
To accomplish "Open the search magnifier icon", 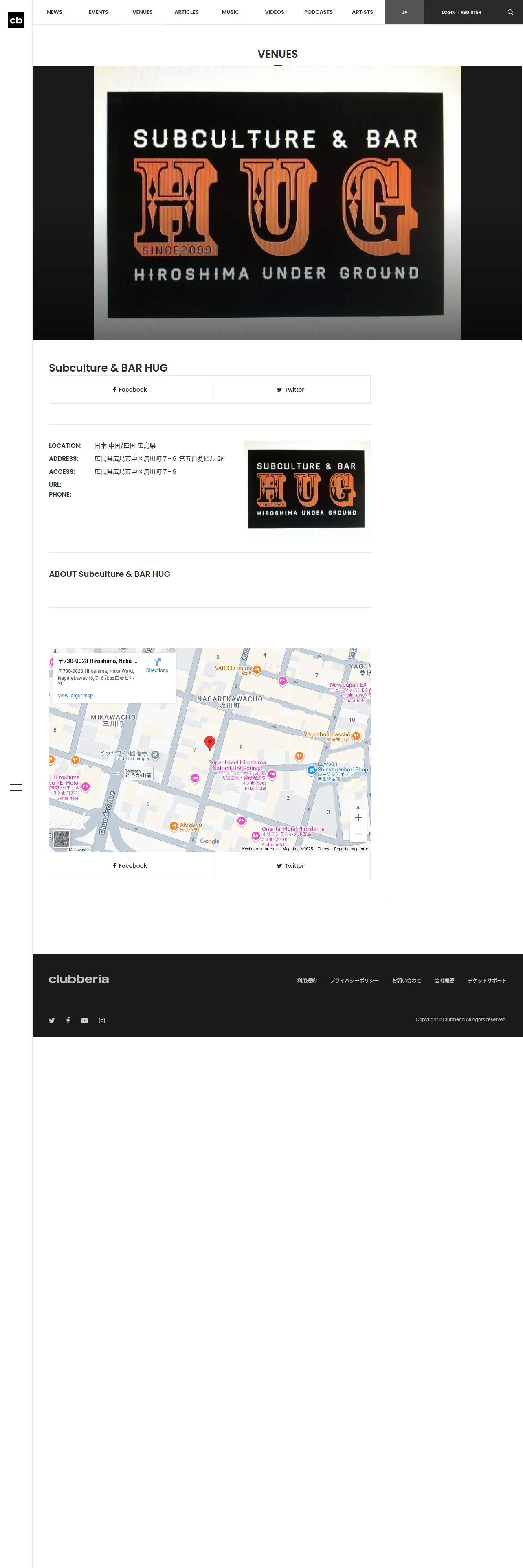I will [x=510, y=12].
